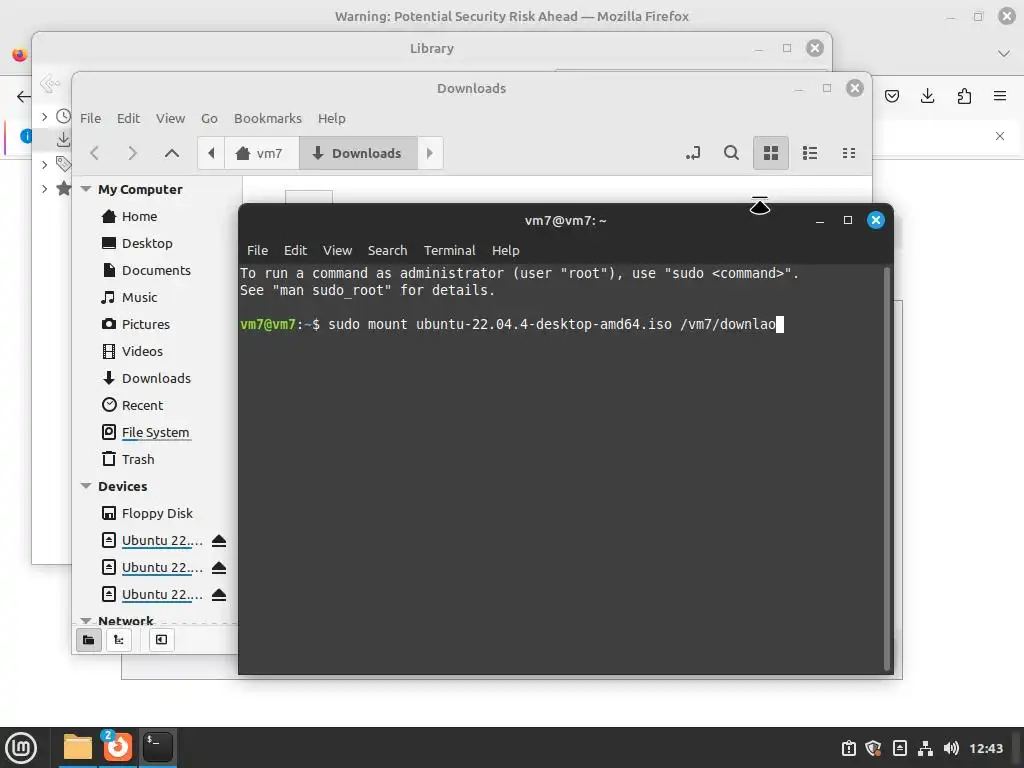1024x768 pixels.
Task: Select Desktop in sidebar
Action: 146,243
